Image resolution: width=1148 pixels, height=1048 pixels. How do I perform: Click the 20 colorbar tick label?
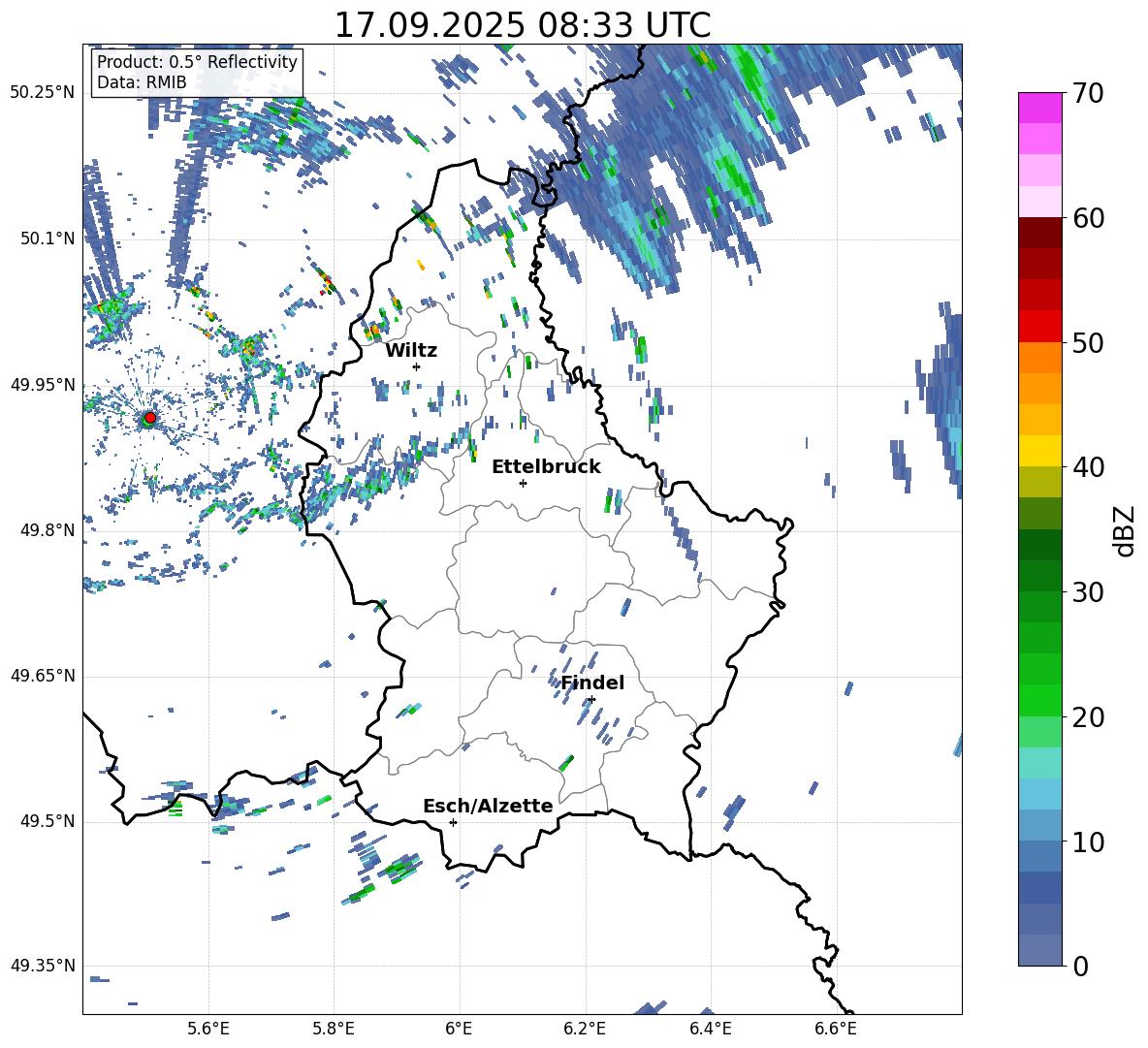[x=1087, y=717]
